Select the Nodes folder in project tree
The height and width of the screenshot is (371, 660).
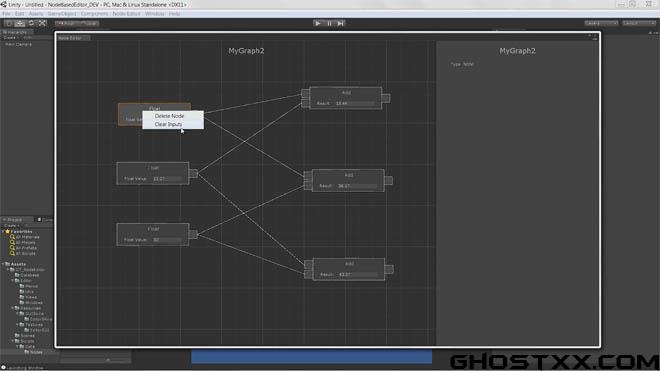tap(36, 352)
